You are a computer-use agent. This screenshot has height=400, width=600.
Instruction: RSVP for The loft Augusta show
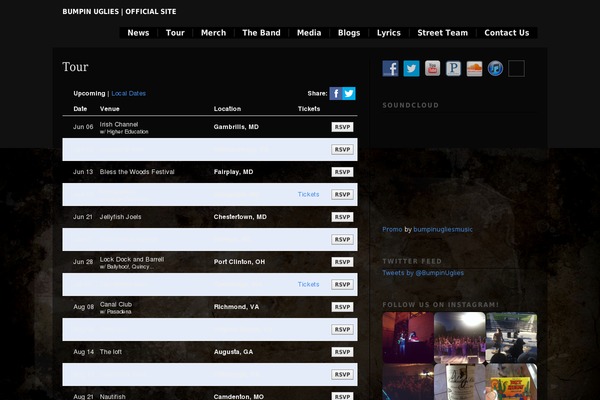click(x=342, y=352)
